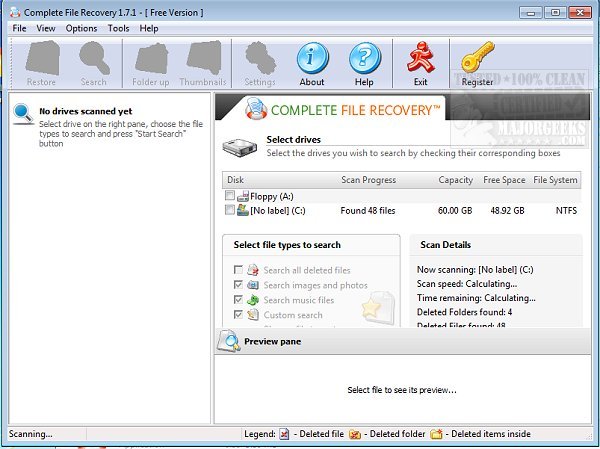Toggle Search music files checkbox

[238, 300]
